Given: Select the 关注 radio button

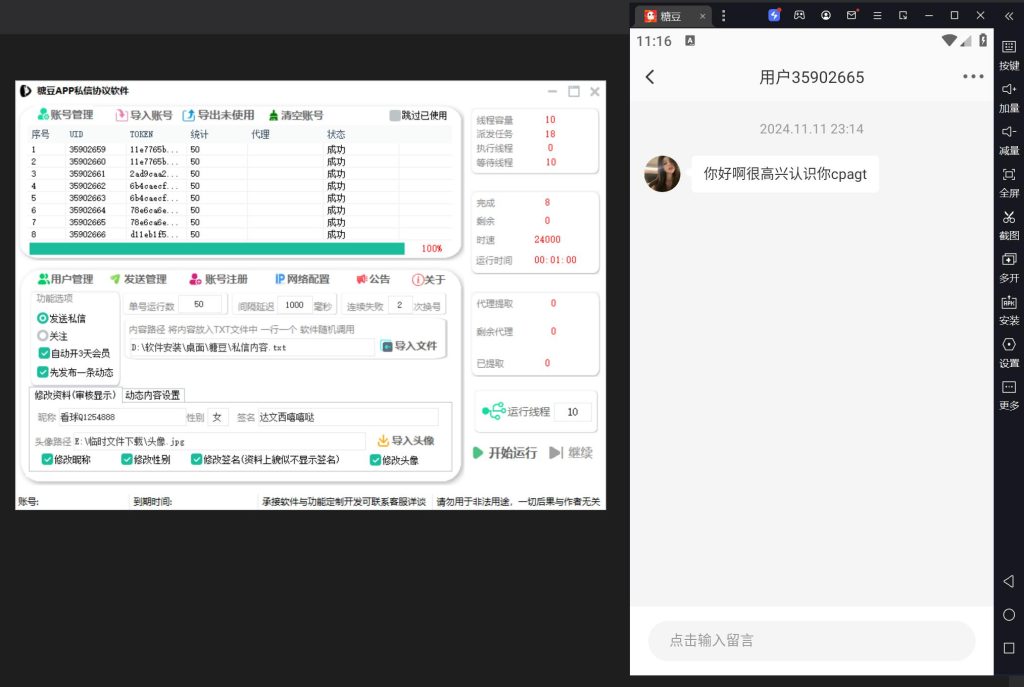Looking at the screenshot, I should tap(43, 337).
